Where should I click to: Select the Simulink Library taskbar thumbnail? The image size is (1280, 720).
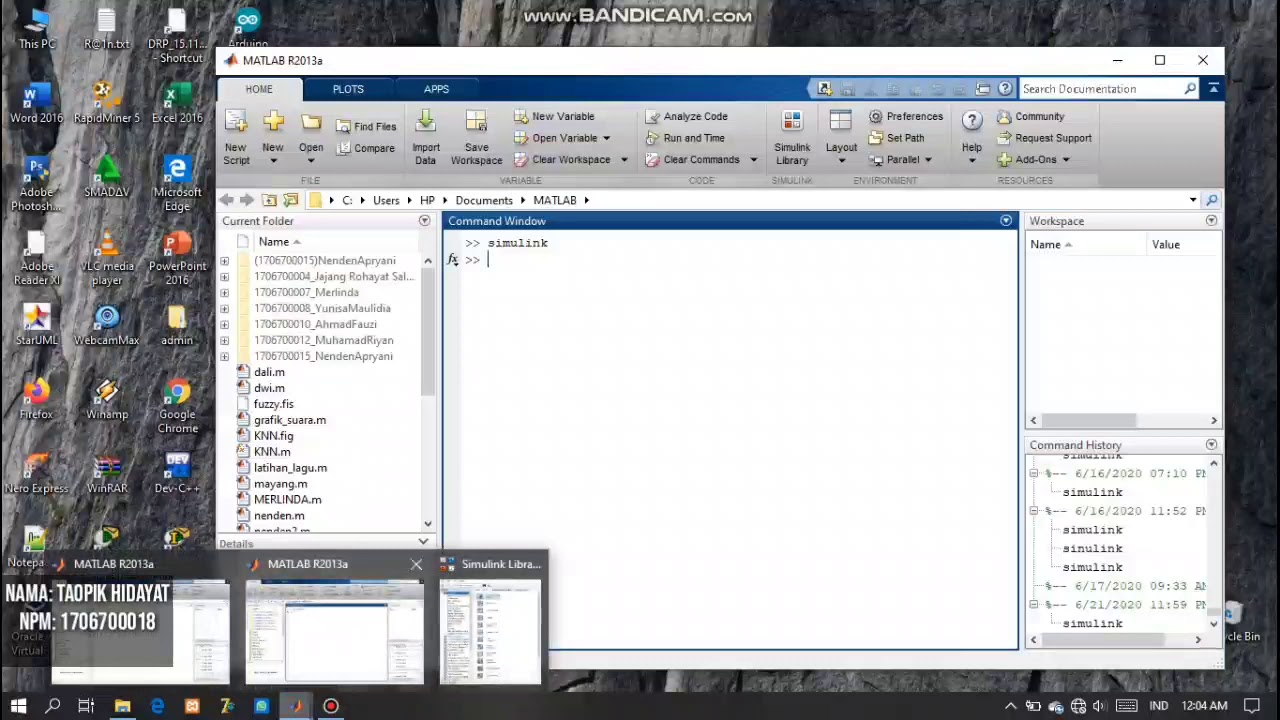490,634
